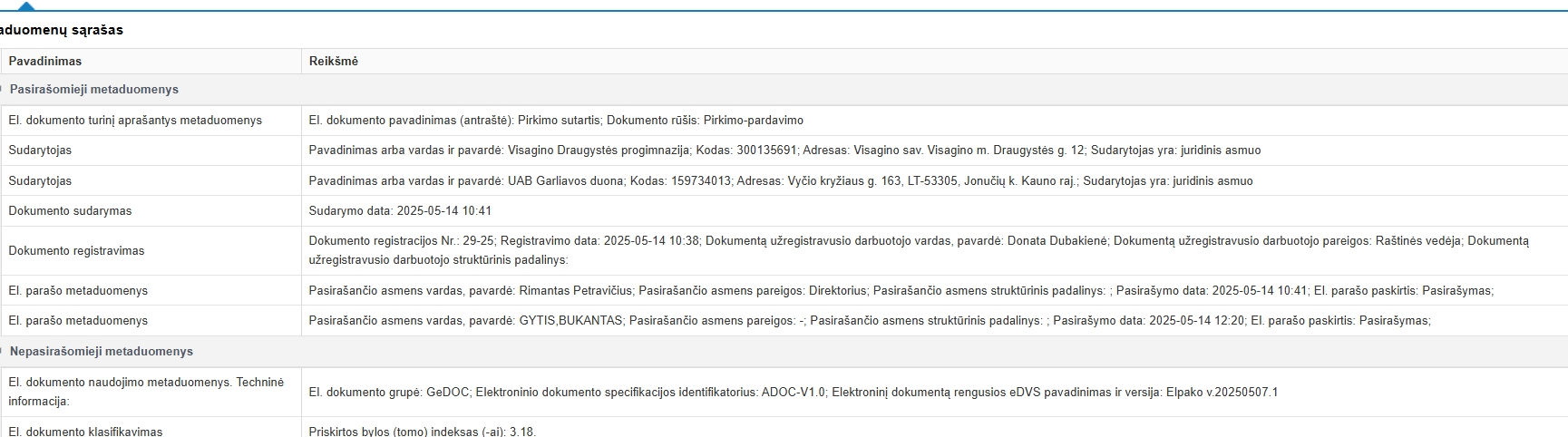Click the Pavadinimas column header

tap(45, 62)
